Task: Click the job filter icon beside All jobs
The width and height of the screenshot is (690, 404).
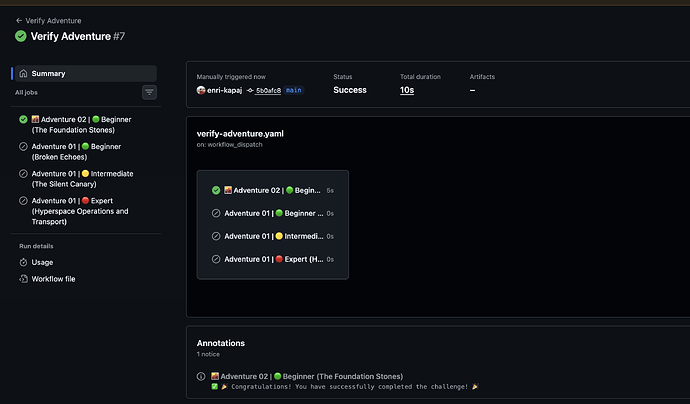Action: click(149, 92)
